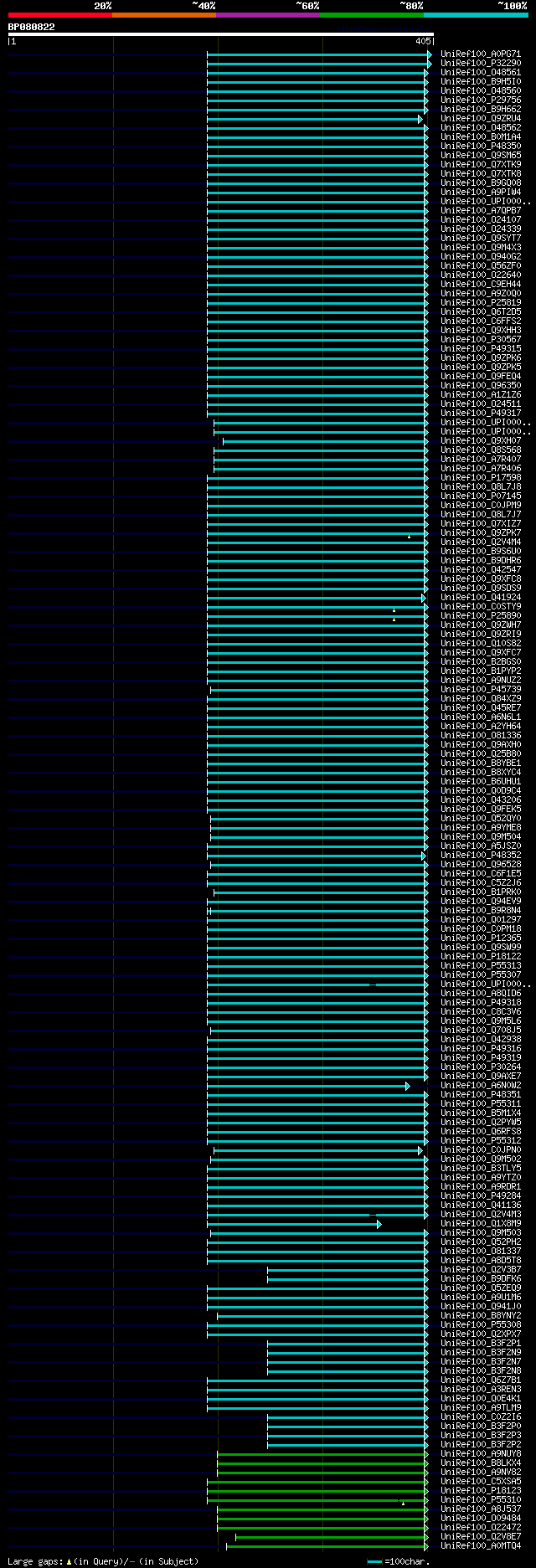536x1568 pixels.
Task: Click label UniRef100_P18122
Action: click(481, 957)
